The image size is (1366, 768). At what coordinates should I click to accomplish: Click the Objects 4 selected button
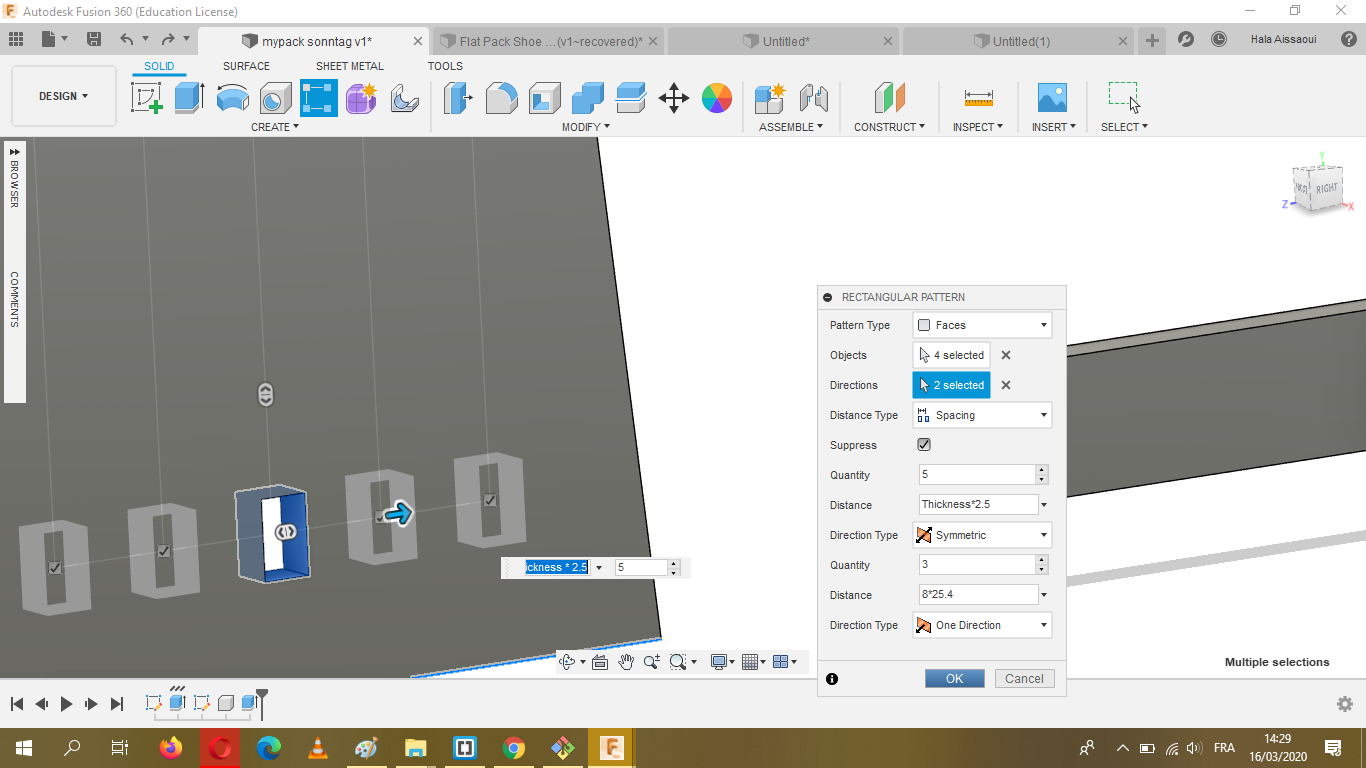pyautogui.click(x=951, y=355)
